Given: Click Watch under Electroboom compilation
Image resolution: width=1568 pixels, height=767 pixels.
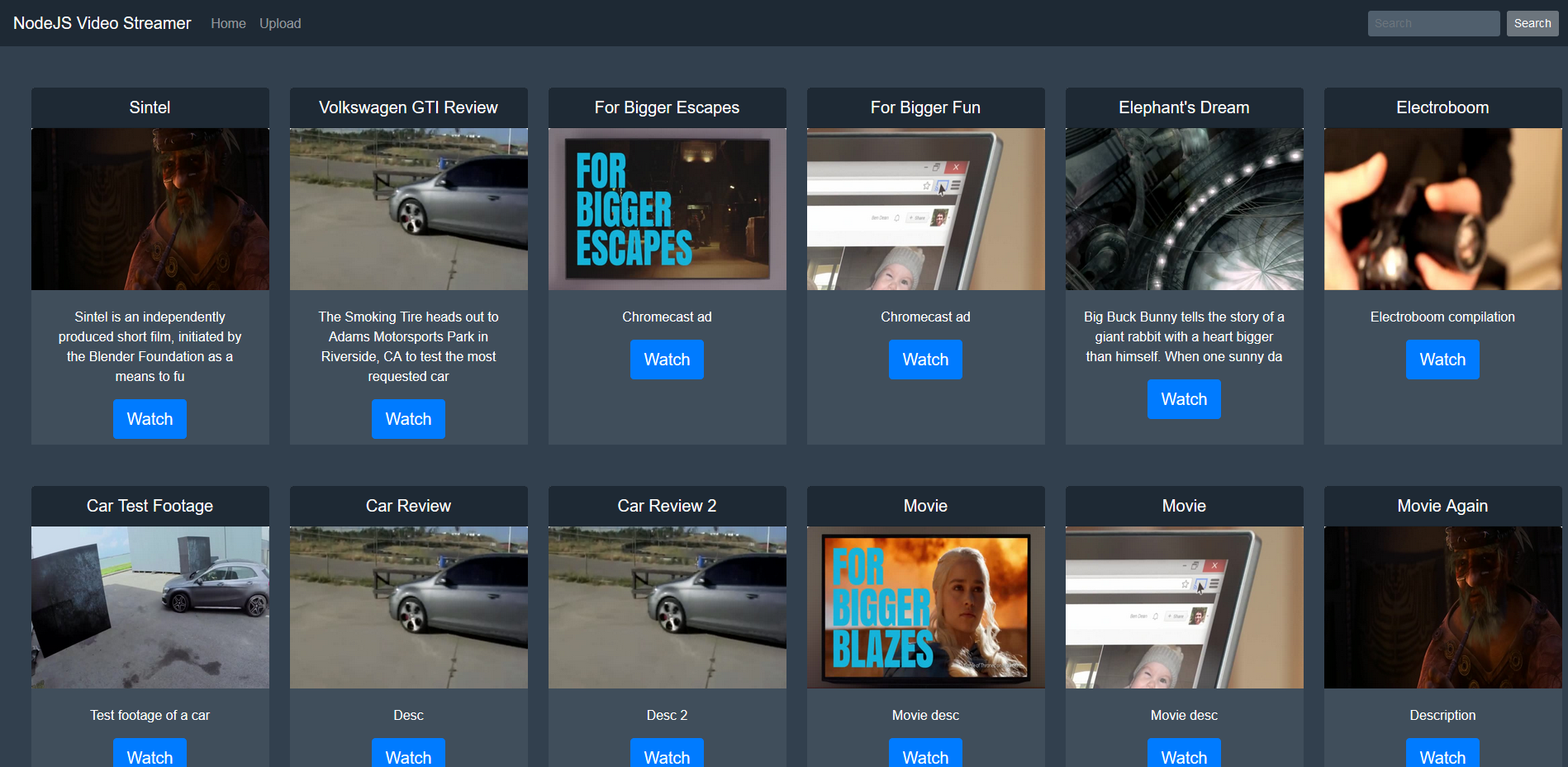Looking at the screenshot, I should coord(1442,360).
